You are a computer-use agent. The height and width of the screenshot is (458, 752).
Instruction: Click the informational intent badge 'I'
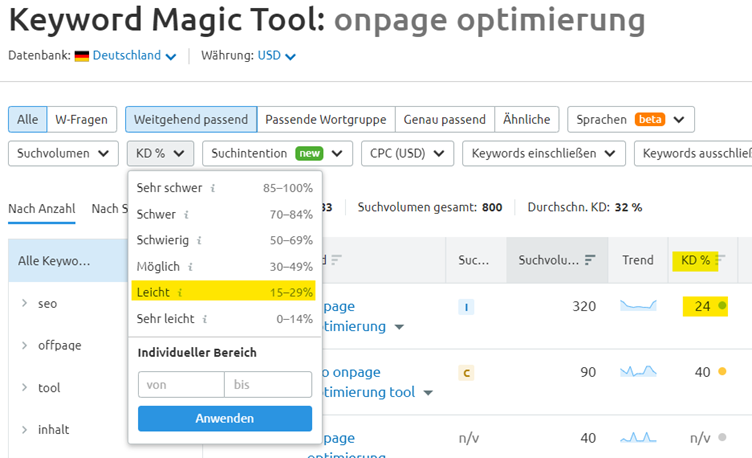tap(466, 307)
